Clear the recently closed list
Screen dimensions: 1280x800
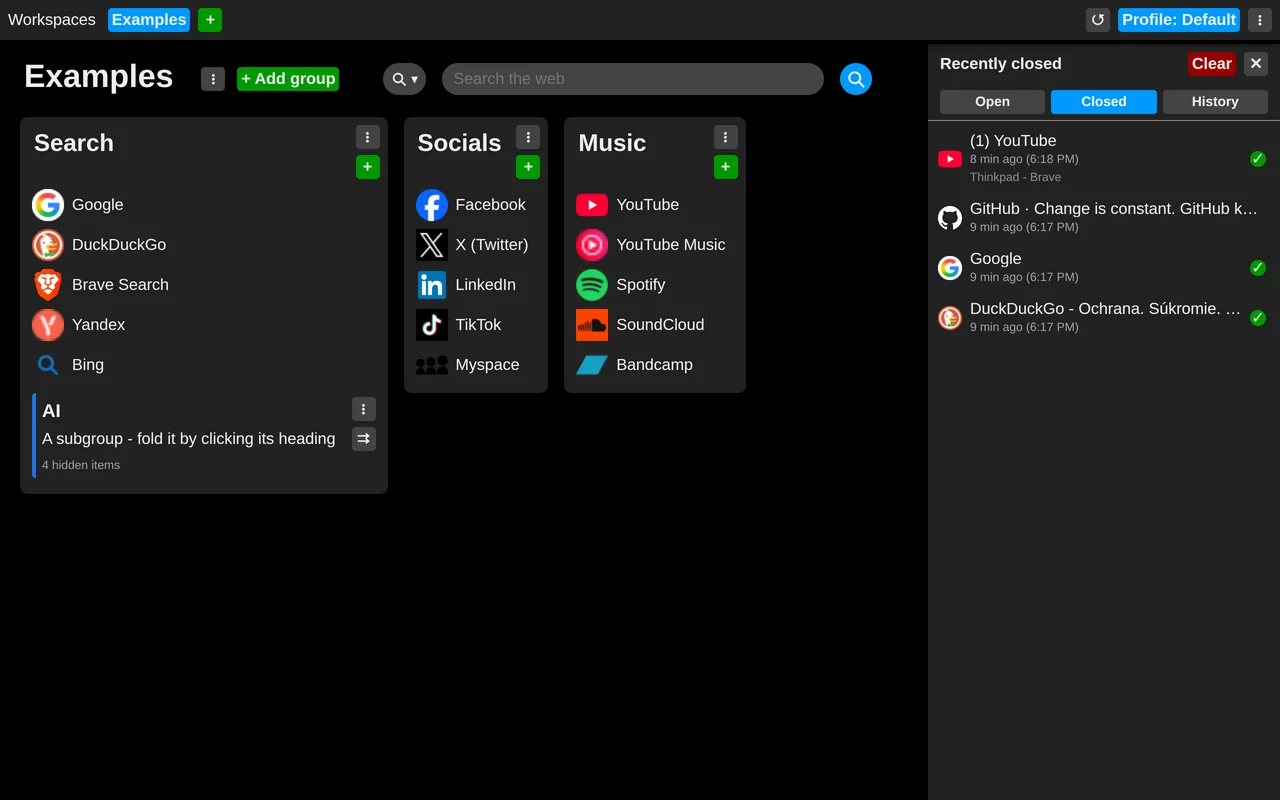click(1212, 64)
